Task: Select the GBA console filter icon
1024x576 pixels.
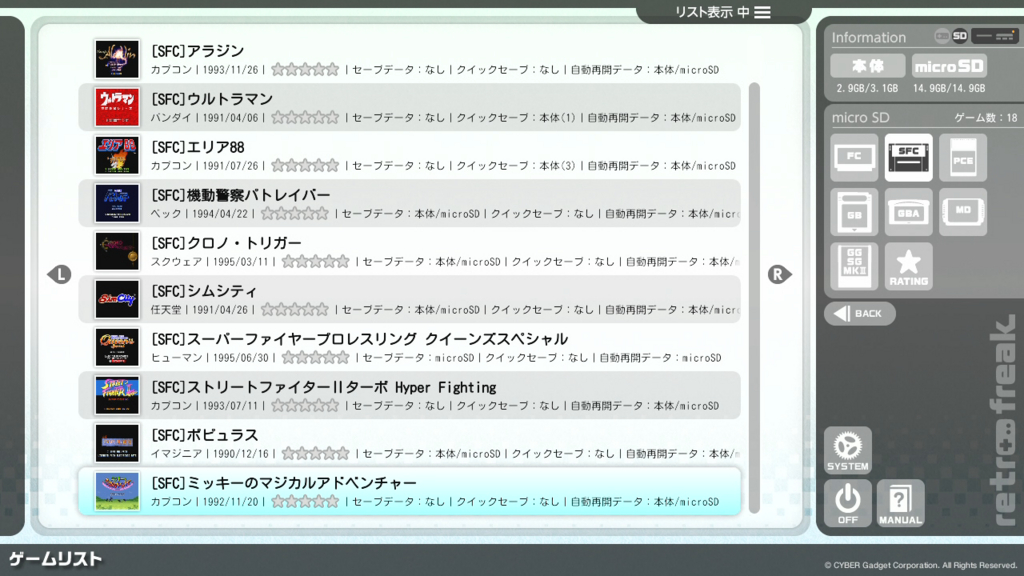Action: (x=908, y=212)
